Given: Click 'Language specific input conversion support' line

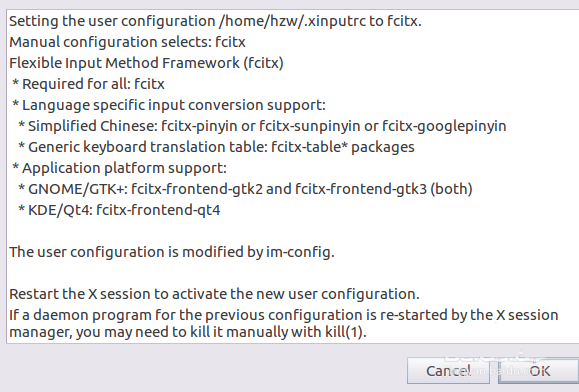Looking at the screenshot, I should pos(169,105).
